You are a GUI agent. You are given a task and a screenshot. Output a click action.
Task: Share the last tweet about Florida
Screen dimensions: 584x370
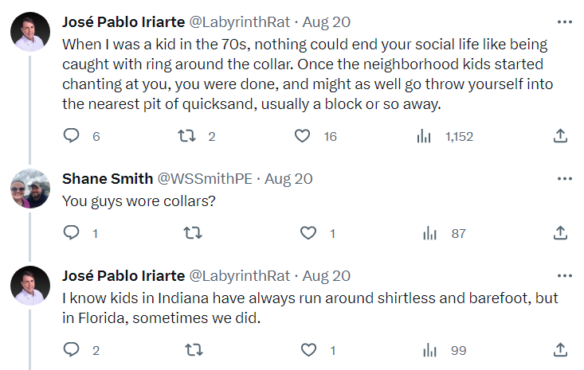pyautogui.click(x=560, y=350)
